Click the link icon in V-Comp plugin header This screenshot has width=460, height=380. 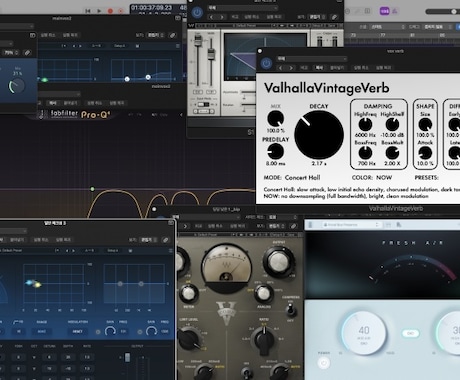pyautogui.click(x=293, y=226)
